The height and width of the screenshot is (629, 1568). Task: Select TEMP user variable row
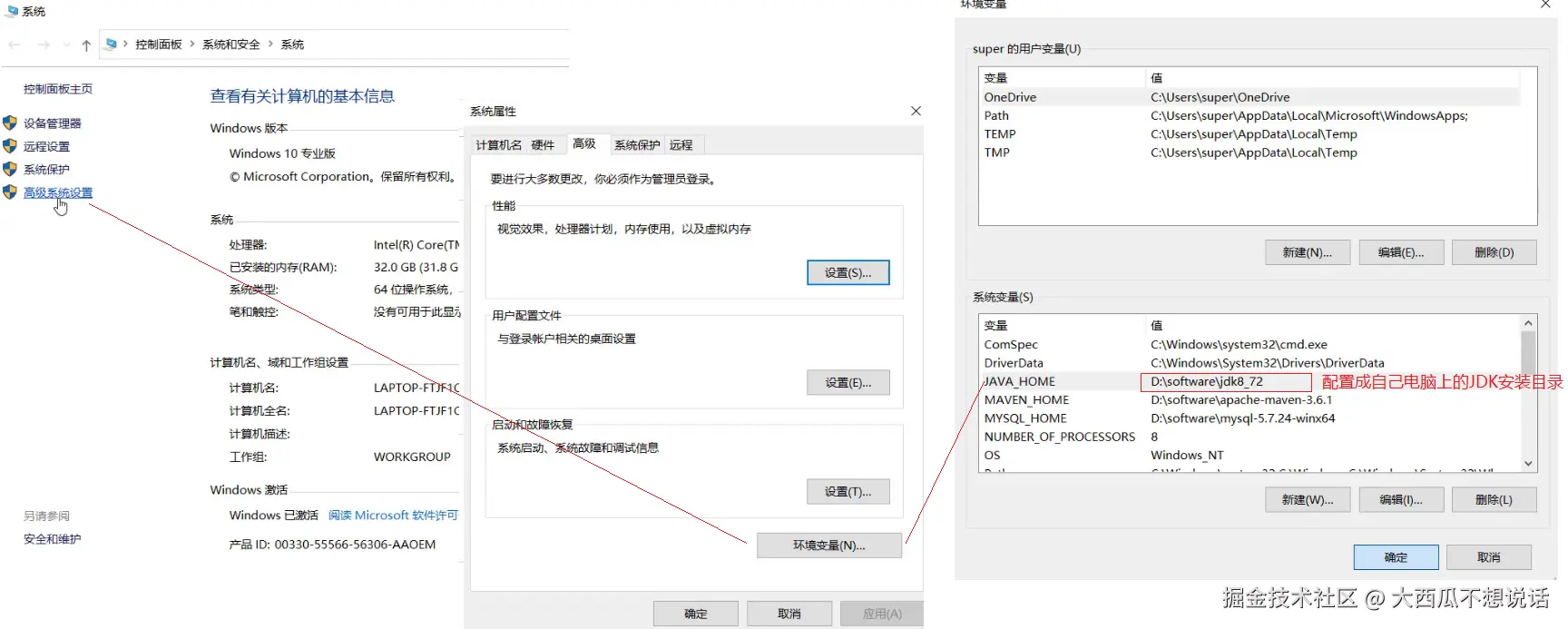coord(1250,133)
